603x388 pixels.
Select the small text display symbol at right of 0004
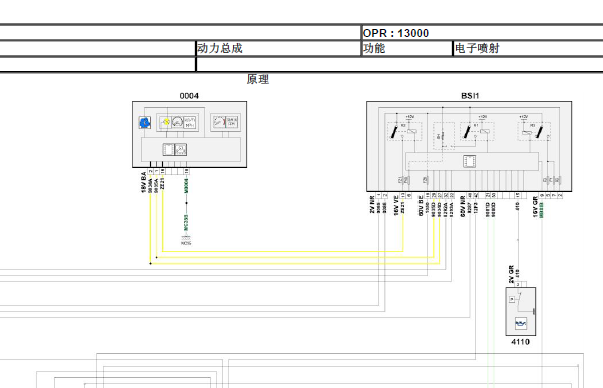point(232,122)
